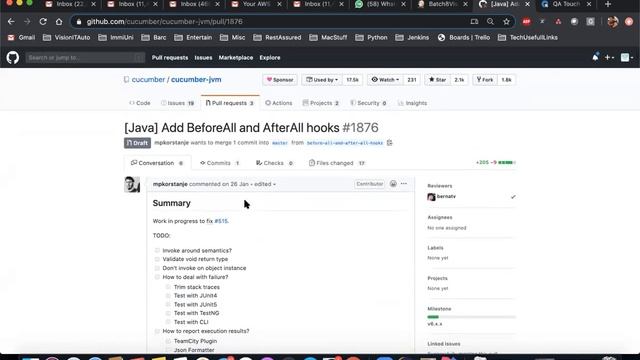Expand the 'edited' history dropdown
The image size is (640, 360).
(265, 184)
